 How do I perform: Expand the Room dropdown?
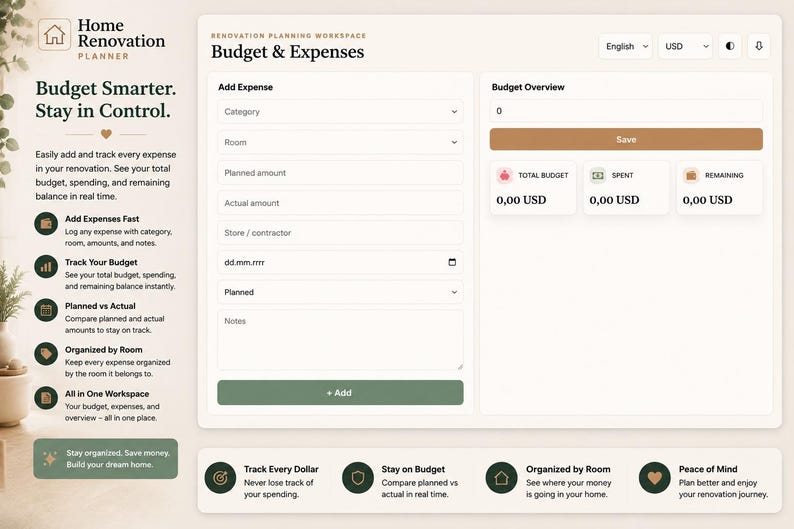point(340,142)
